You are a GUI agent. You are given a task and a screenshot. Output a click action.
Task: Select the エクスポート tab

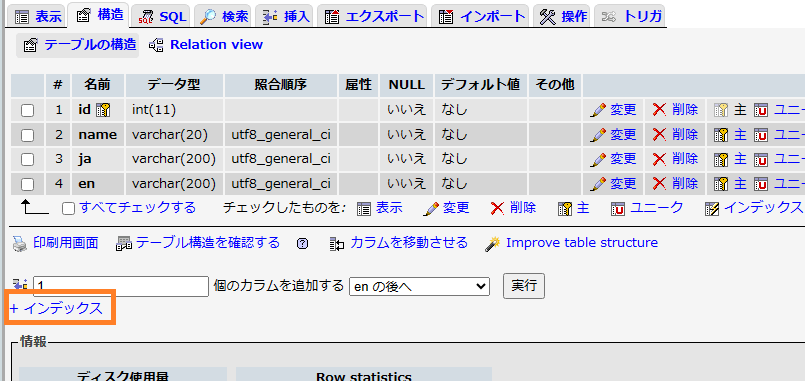point(373,16)
